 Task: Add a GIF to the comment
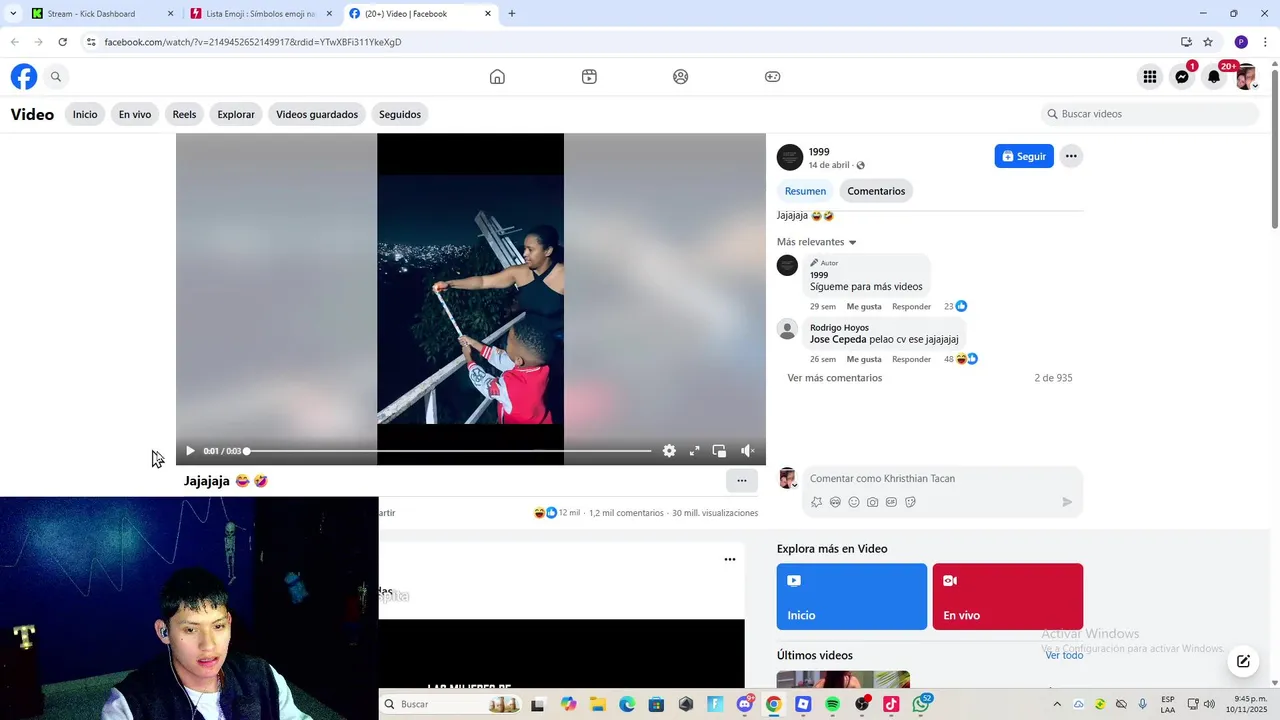[891, 502]
